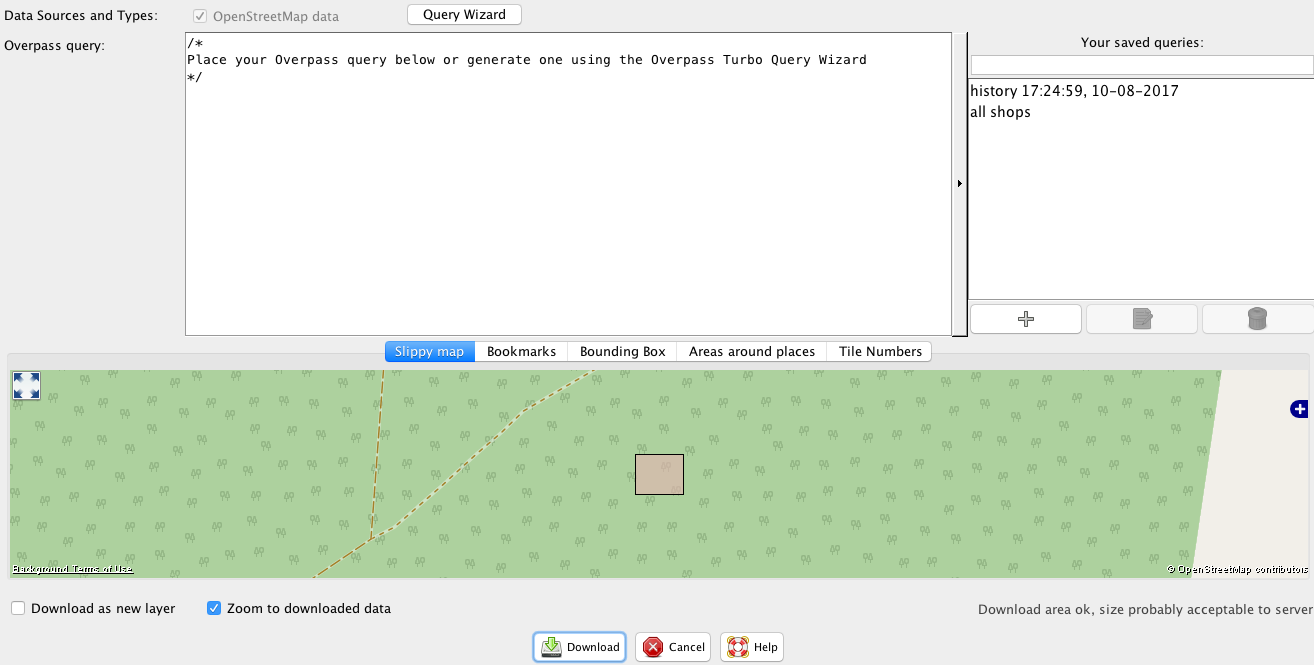The width and height of the screenshot is (1314, 665).
Task: Show the Slippy map tab
Action: click(x=429, y=351)
